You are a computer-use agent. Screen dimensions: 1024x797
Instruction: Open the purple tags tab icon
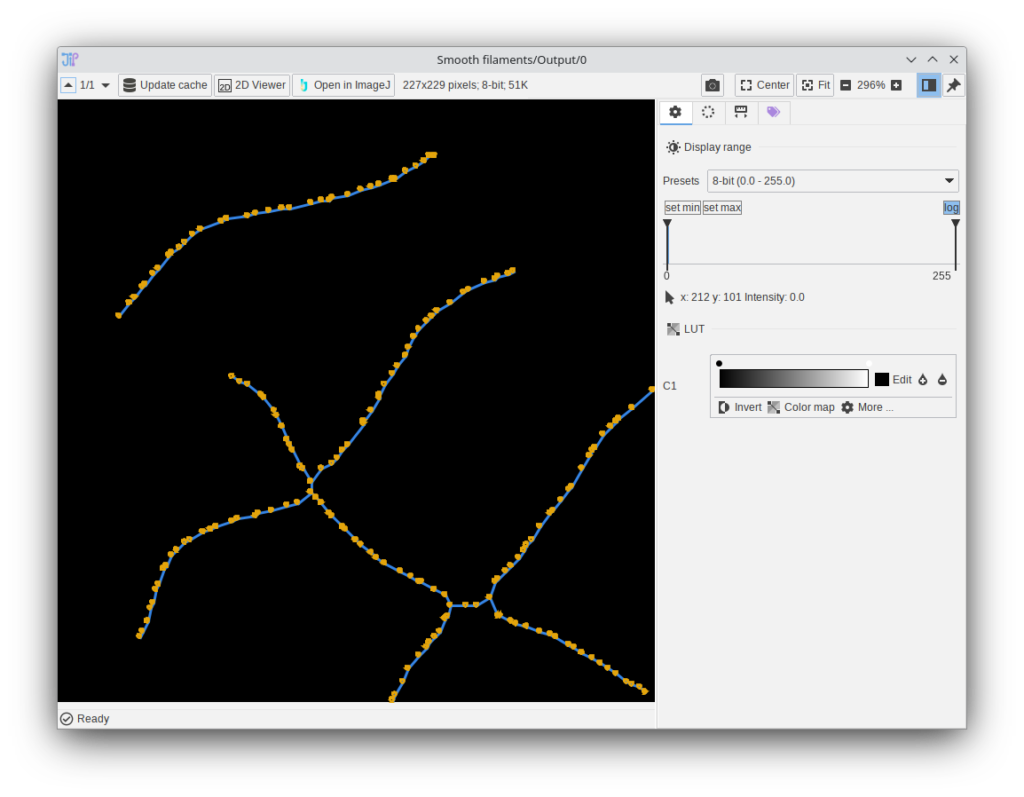tap(773, 112)
